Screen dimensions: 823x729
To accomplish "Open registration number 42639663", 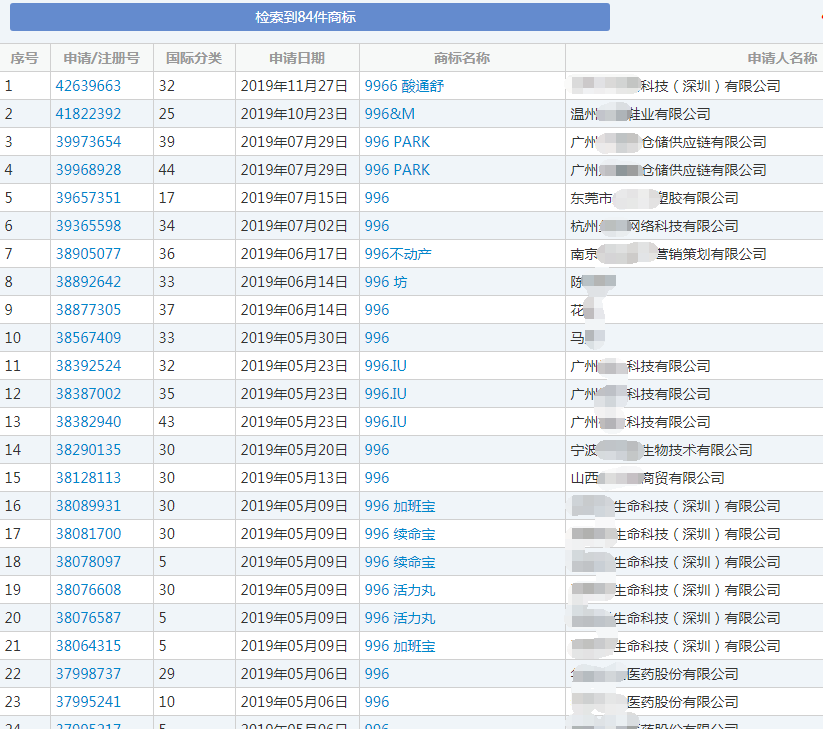I will coord(88,86).
